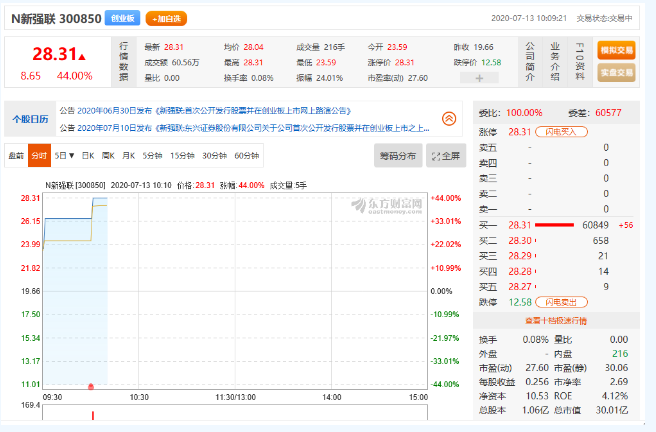Image resolution: width=656 pixels, height=432 pixels.
Task: Open the 业务介绍 business introduction tab
Action: [555, 61]
